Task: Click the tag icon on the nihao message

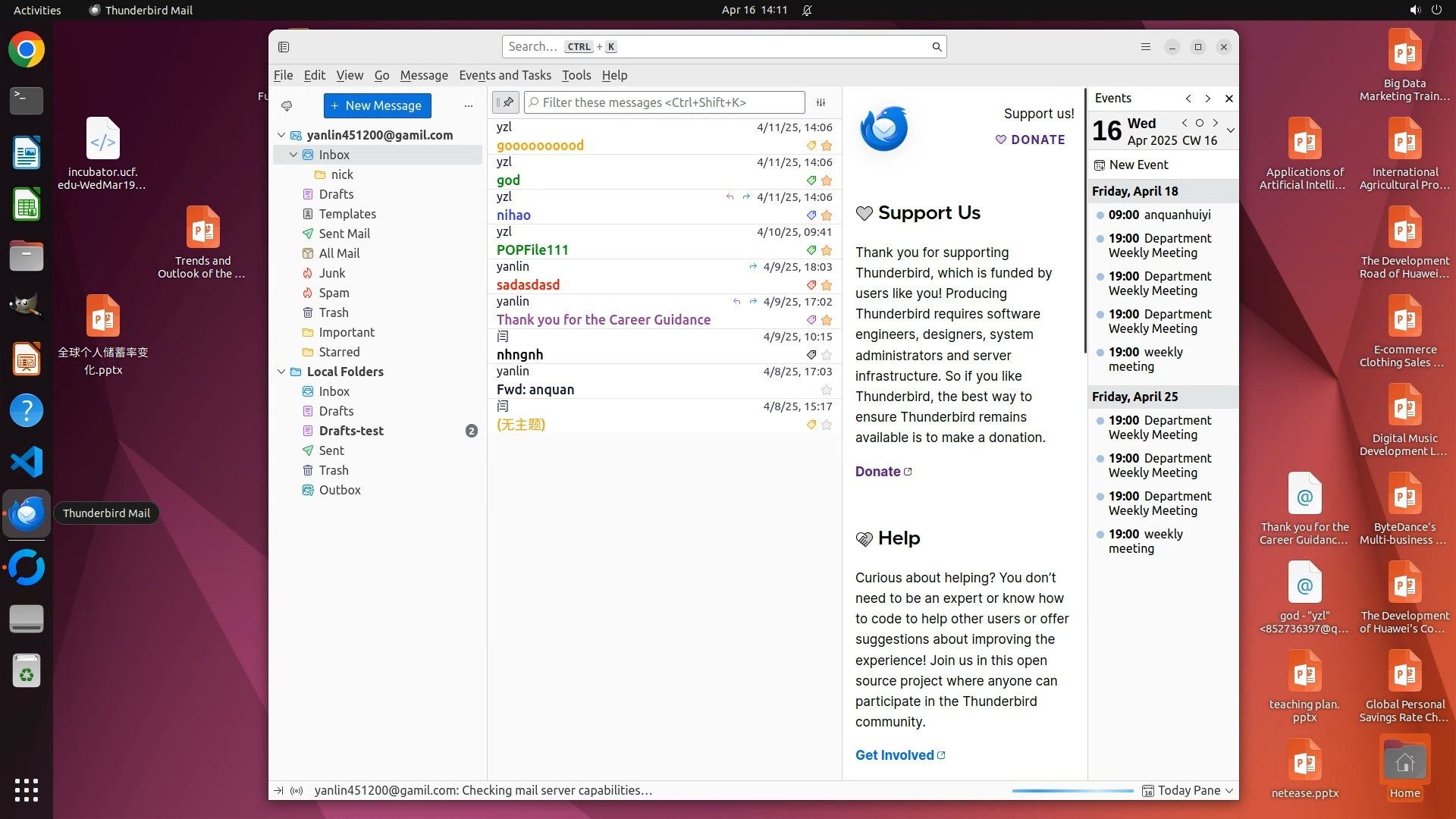Action: 811,215
